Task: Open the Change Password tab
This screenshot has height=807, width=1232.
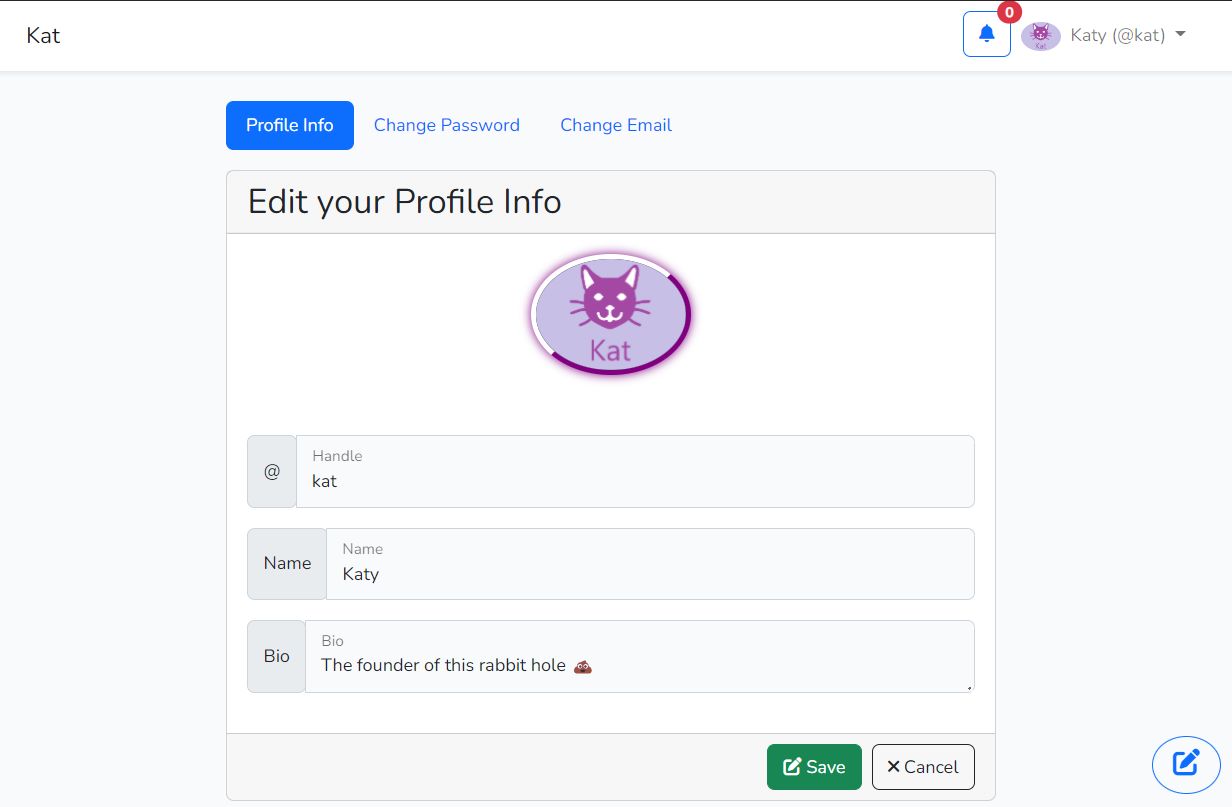Action: tap(447, 125)
